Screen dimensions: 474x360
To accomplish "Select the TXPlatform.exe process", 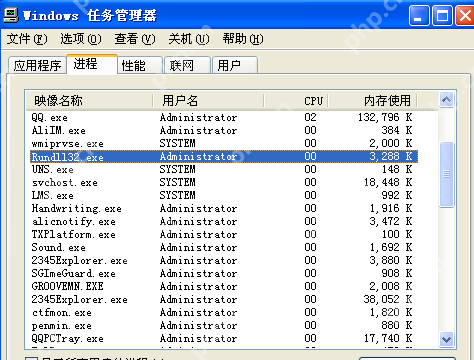I will (224, 234).
